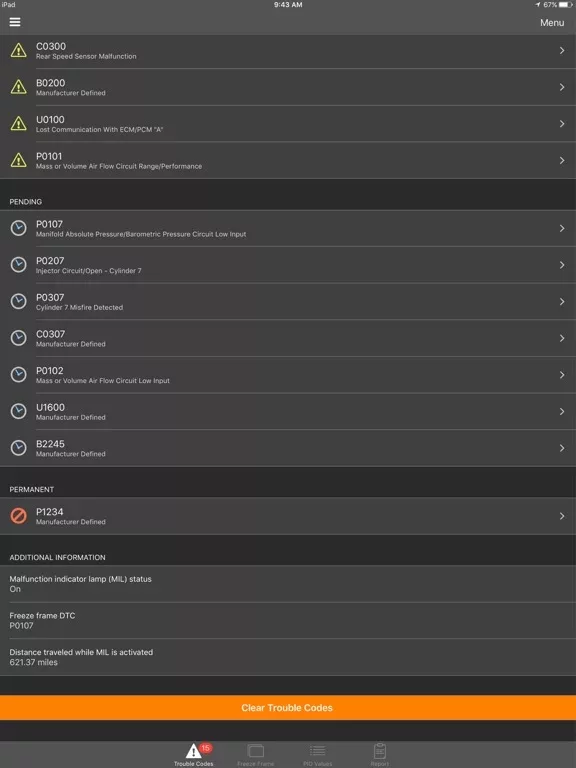The image size is (576, 768).
Task: Open the PID Values tab
Action: point(317,755)
